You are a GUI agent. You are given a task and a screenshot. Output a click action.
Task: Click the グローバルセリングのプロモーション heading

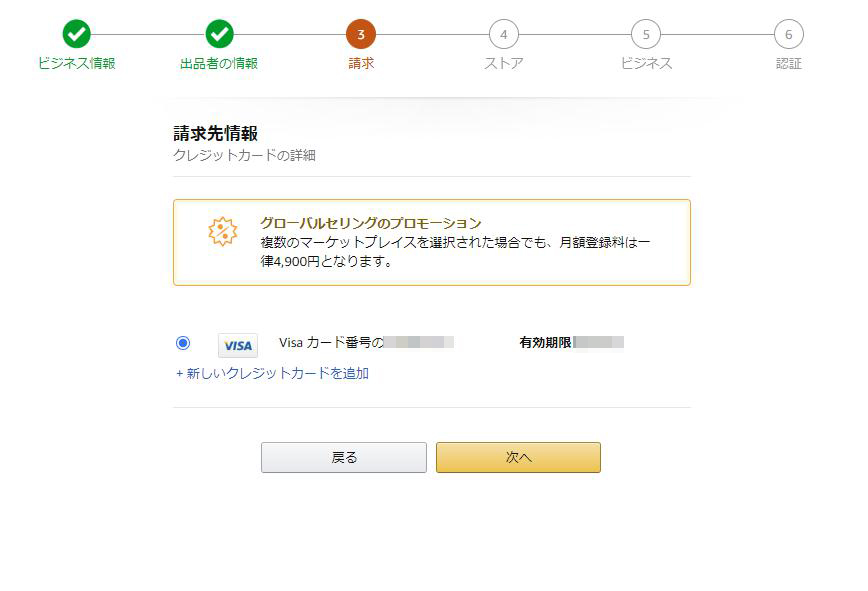(x=371, y=223)
